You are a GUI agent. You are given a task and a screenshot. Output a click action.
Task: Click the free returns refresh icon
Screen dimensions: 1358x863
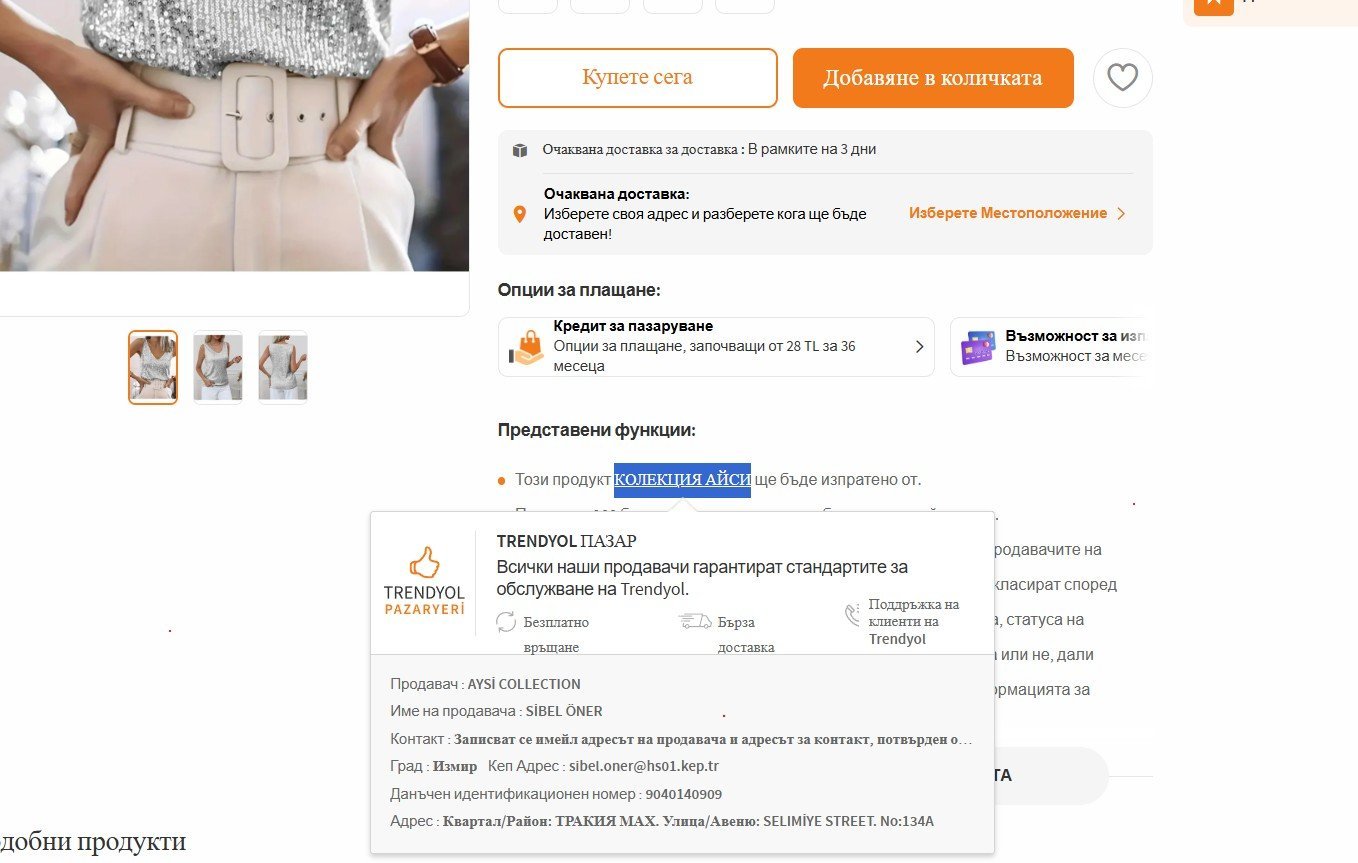(x=506, y=622)
